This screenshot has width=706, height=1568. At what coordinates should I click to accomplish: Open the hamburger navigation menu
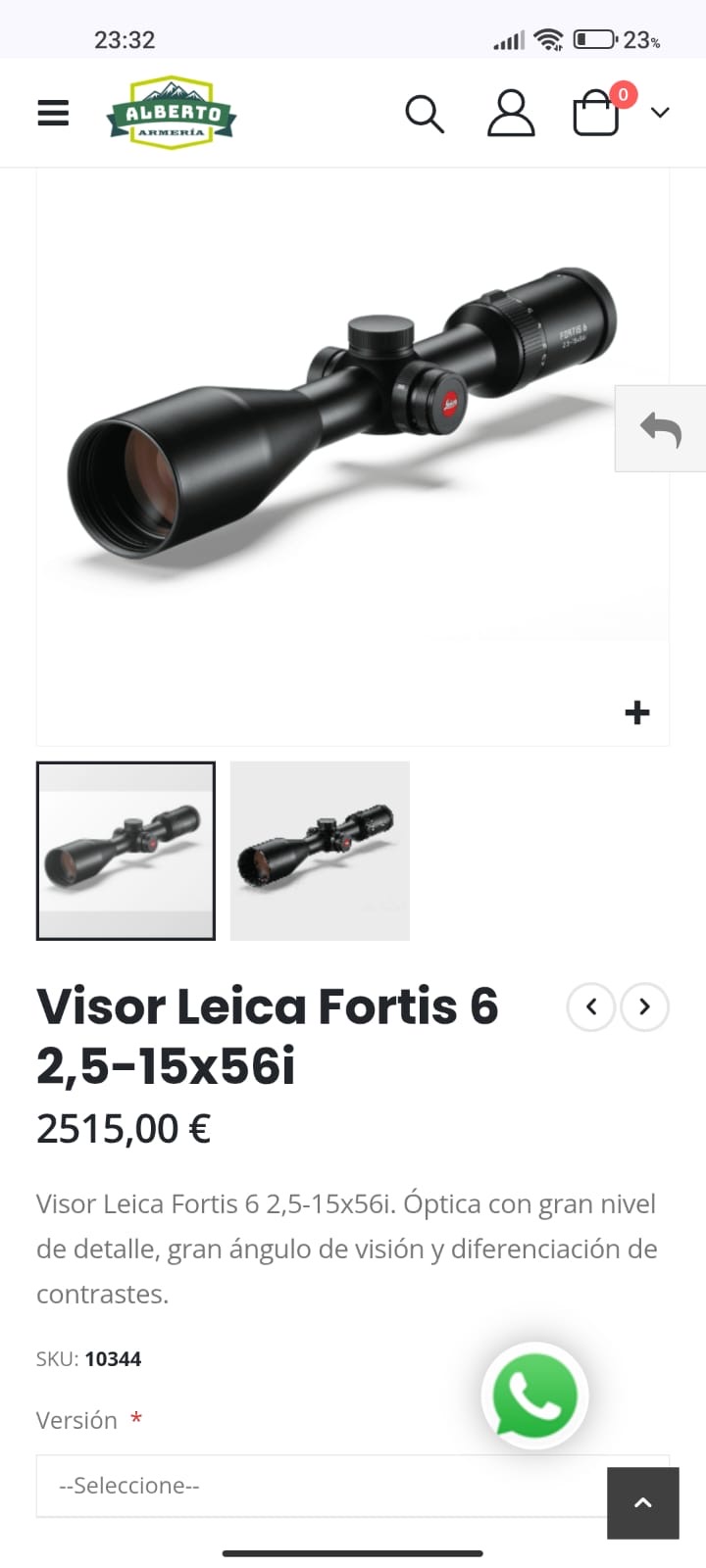[x=53, y=113]
